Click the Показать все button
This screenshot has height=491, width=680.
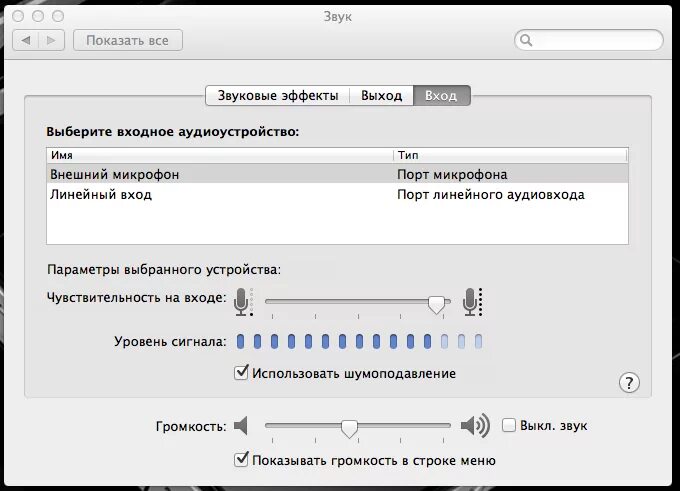pyautogui.click(x=128, y=40)
